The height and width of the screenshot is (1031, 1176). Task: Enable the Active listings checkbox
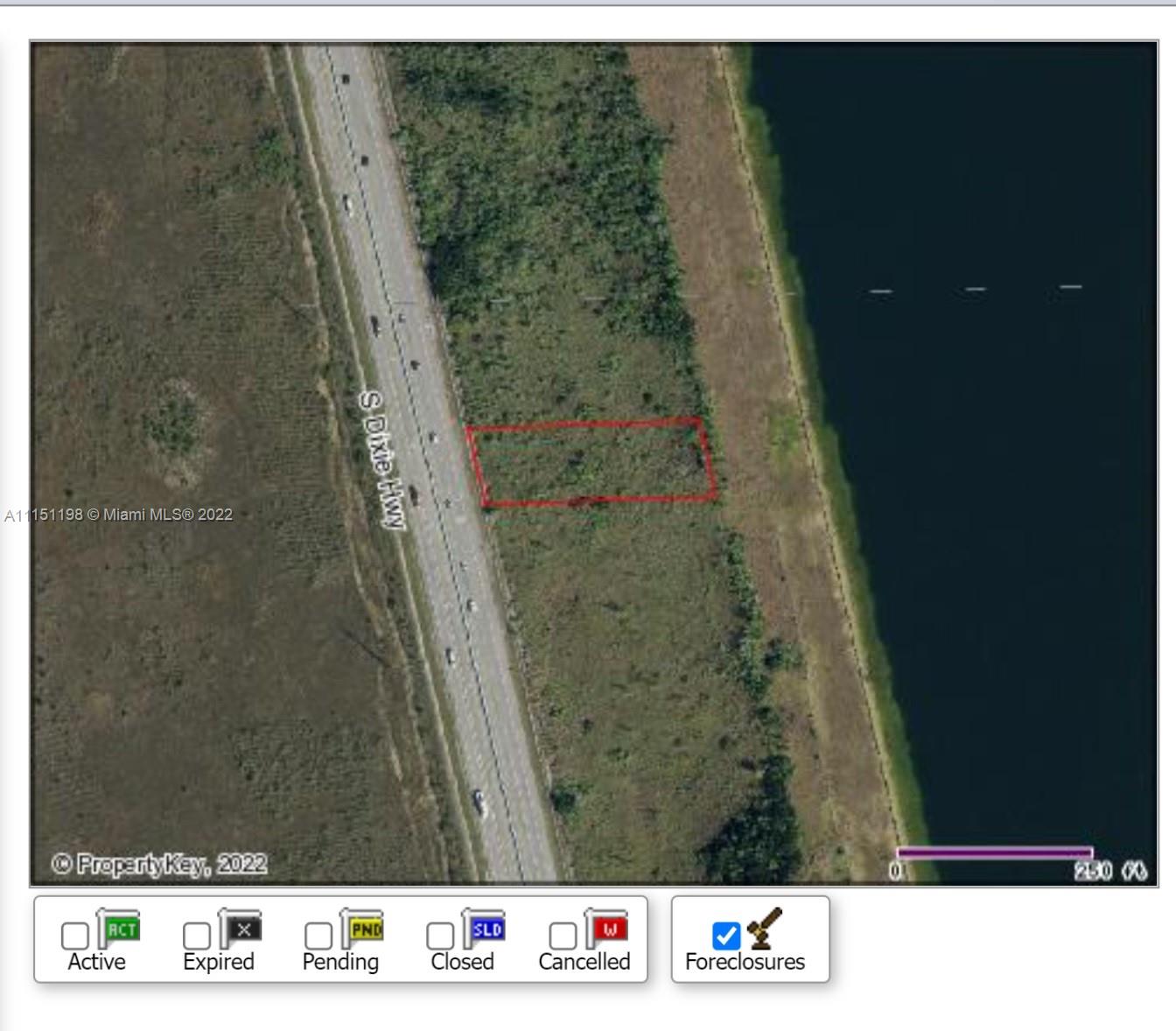pos(75,936)
